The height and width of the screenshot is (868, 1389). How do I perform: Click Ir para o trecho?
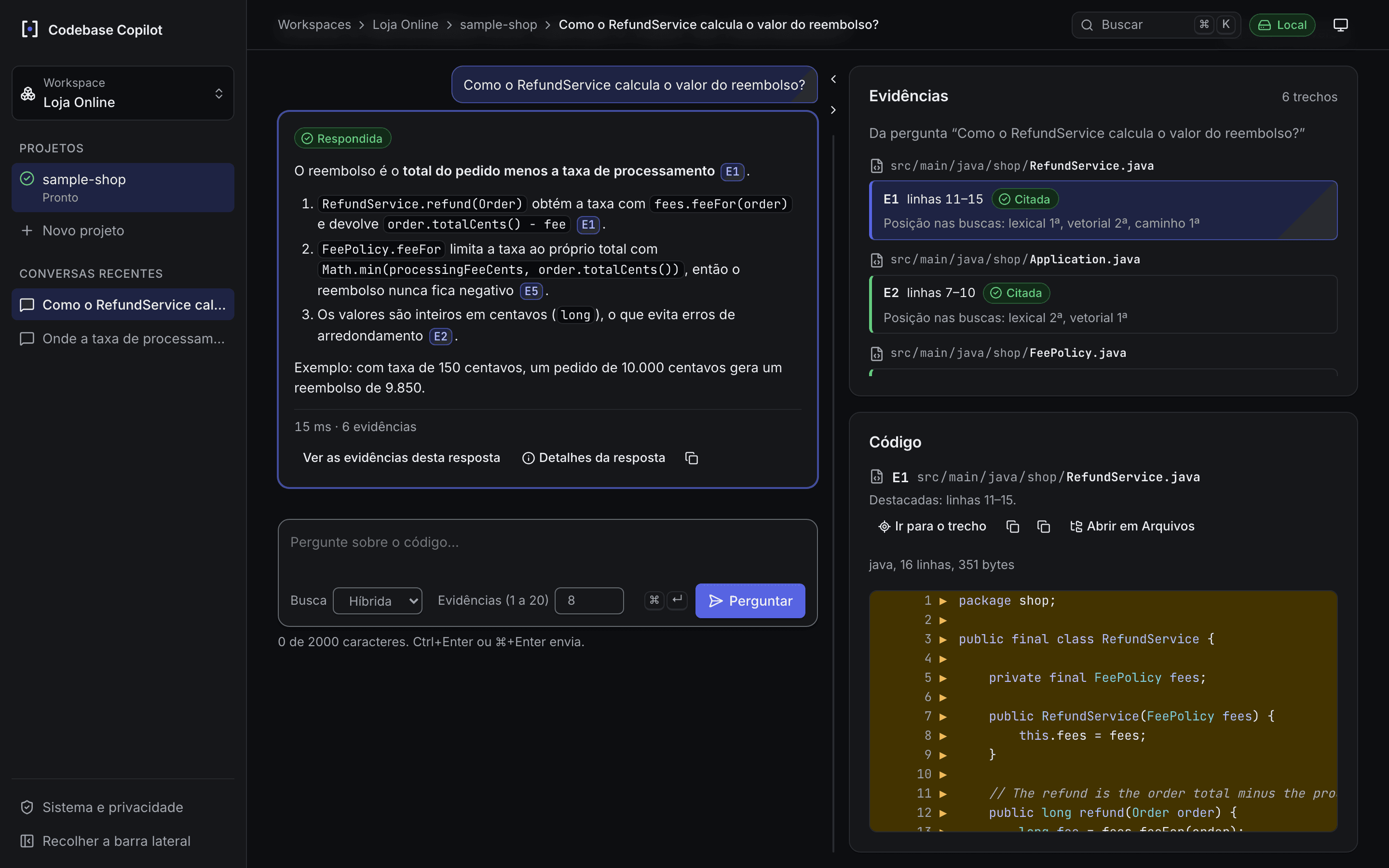point(932,527)
